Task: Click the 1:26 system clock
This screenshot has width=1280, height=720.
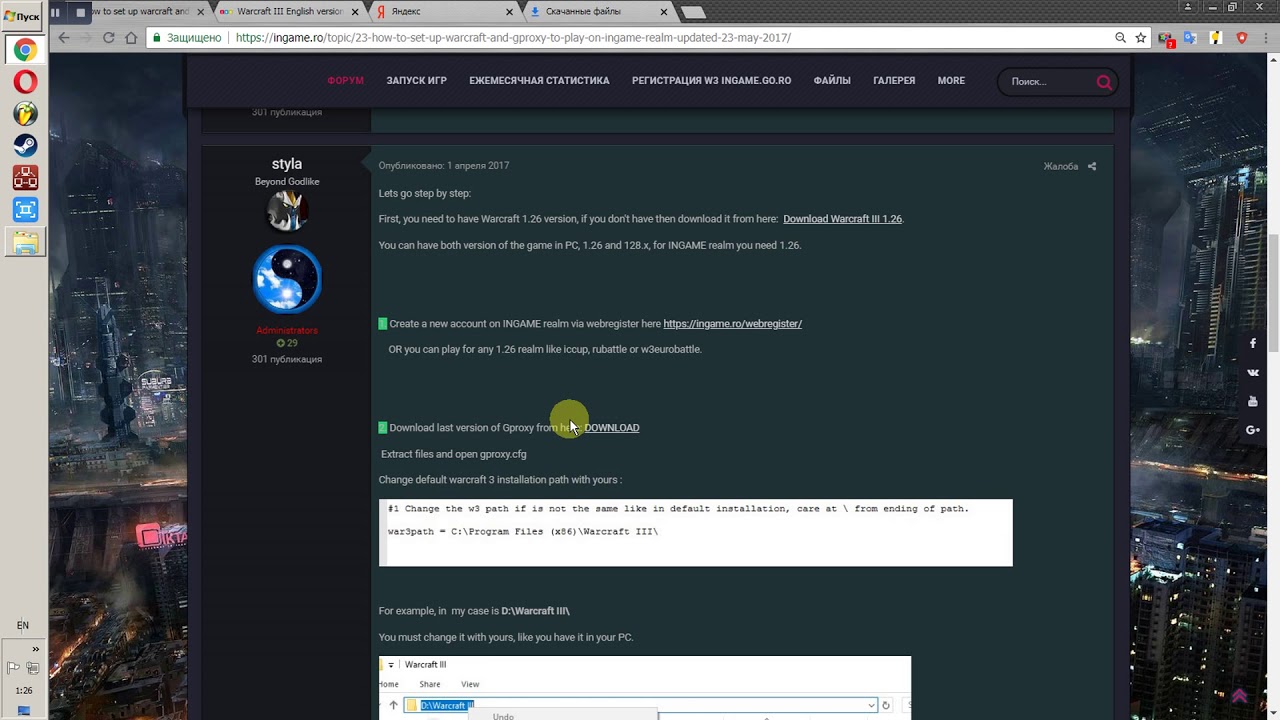Action: 23,691
